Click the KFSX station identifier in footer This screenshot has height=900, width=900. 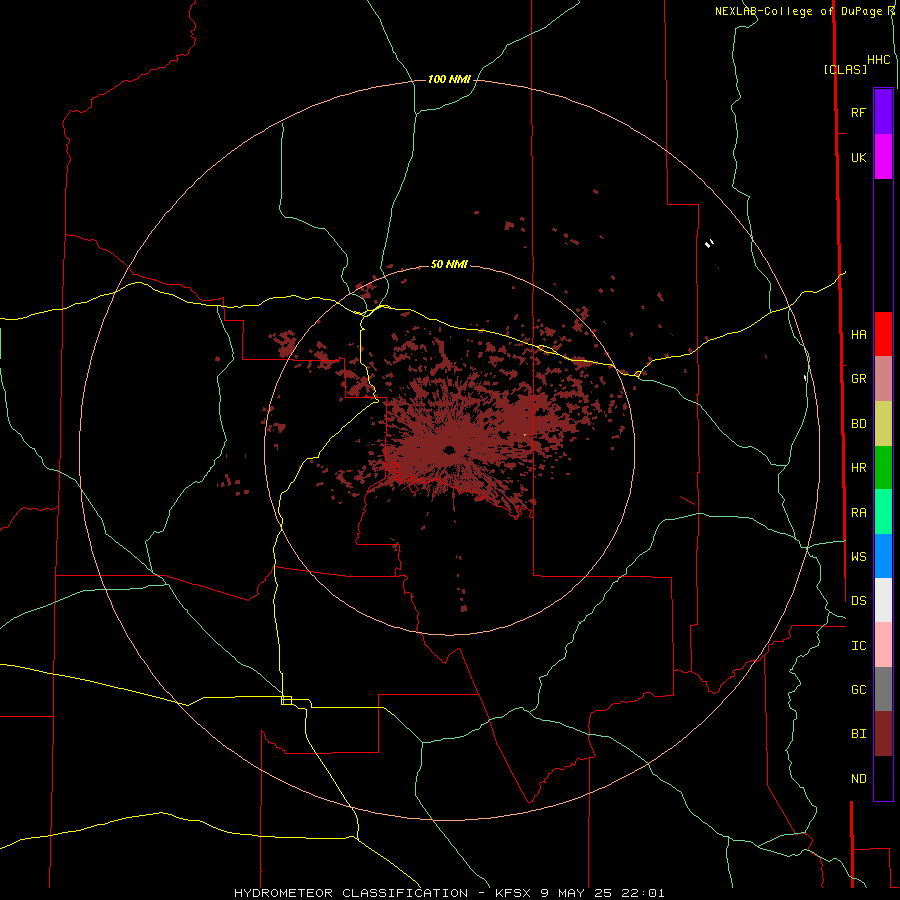(514, 893)
